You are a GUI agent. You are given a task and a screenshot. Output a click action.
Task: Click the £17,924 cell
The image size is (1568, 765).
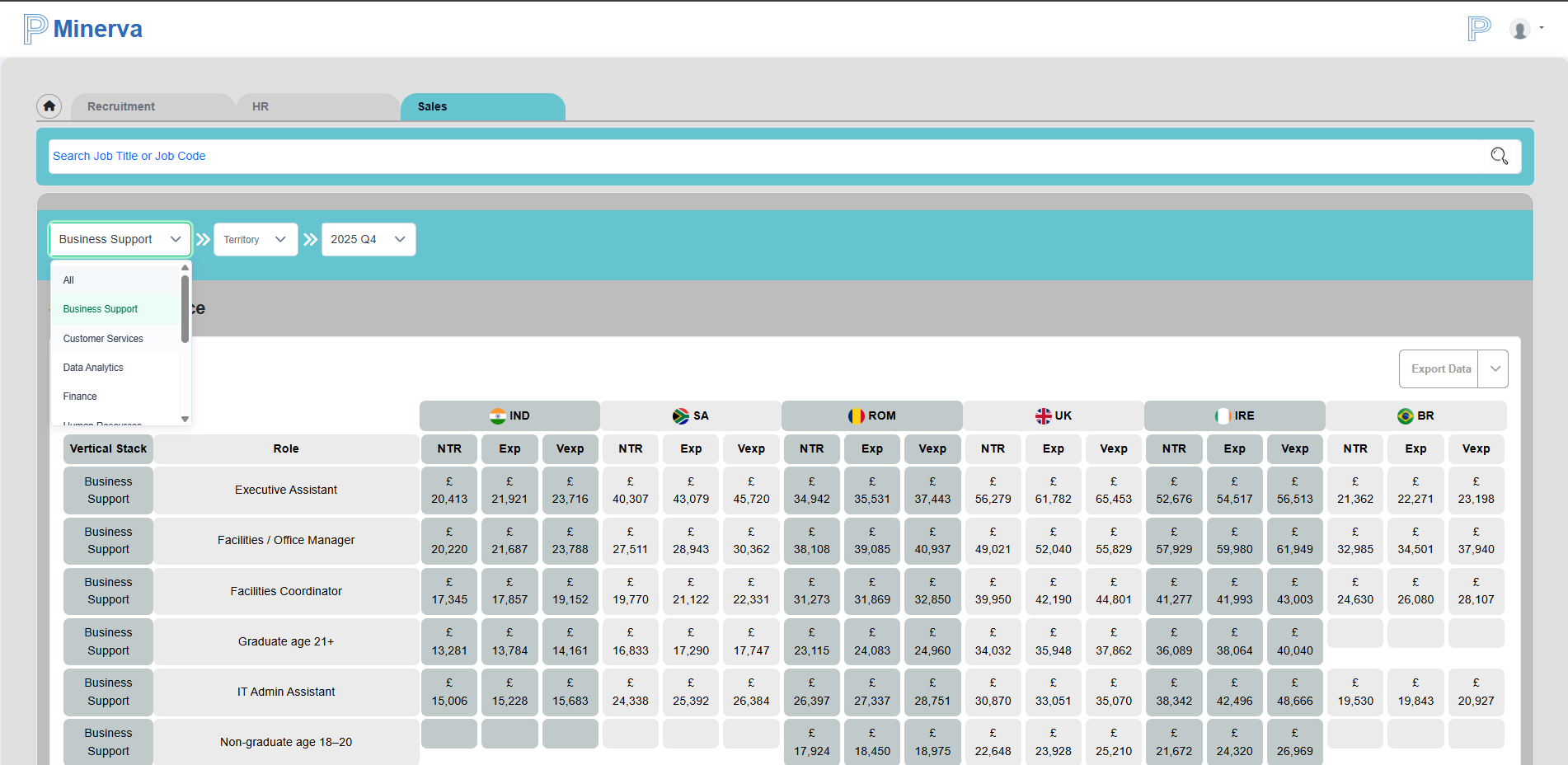click(x=812, y=742)
